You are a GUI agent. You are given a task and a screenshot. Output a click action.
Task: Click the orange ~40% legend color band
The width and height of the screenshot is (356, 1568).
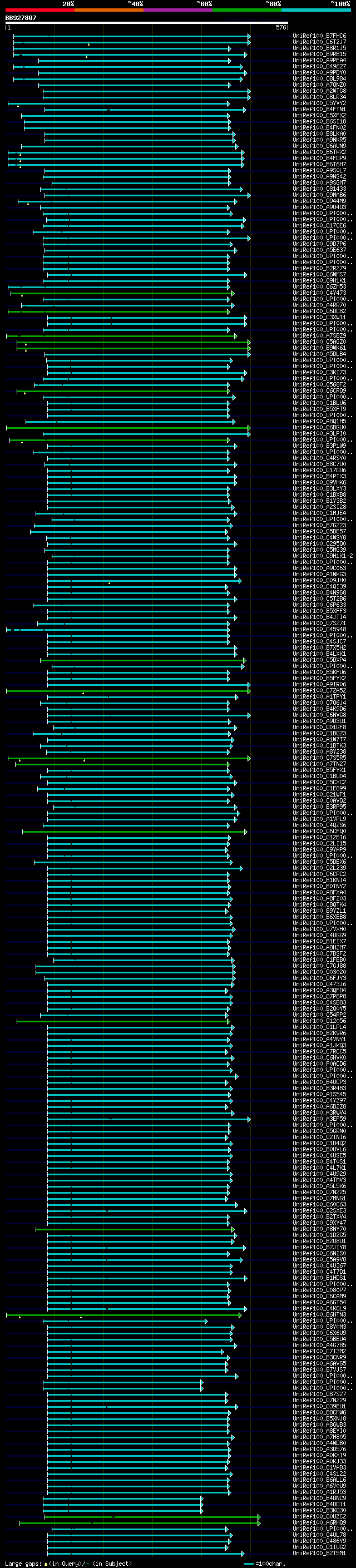pyautogui.click(x=109, y=10)
